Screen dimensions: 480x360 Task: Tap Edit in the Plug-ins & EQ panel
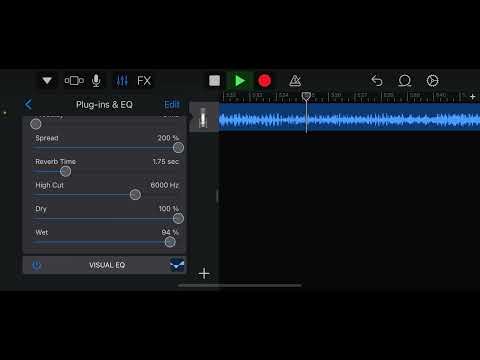tap(172, 105)
